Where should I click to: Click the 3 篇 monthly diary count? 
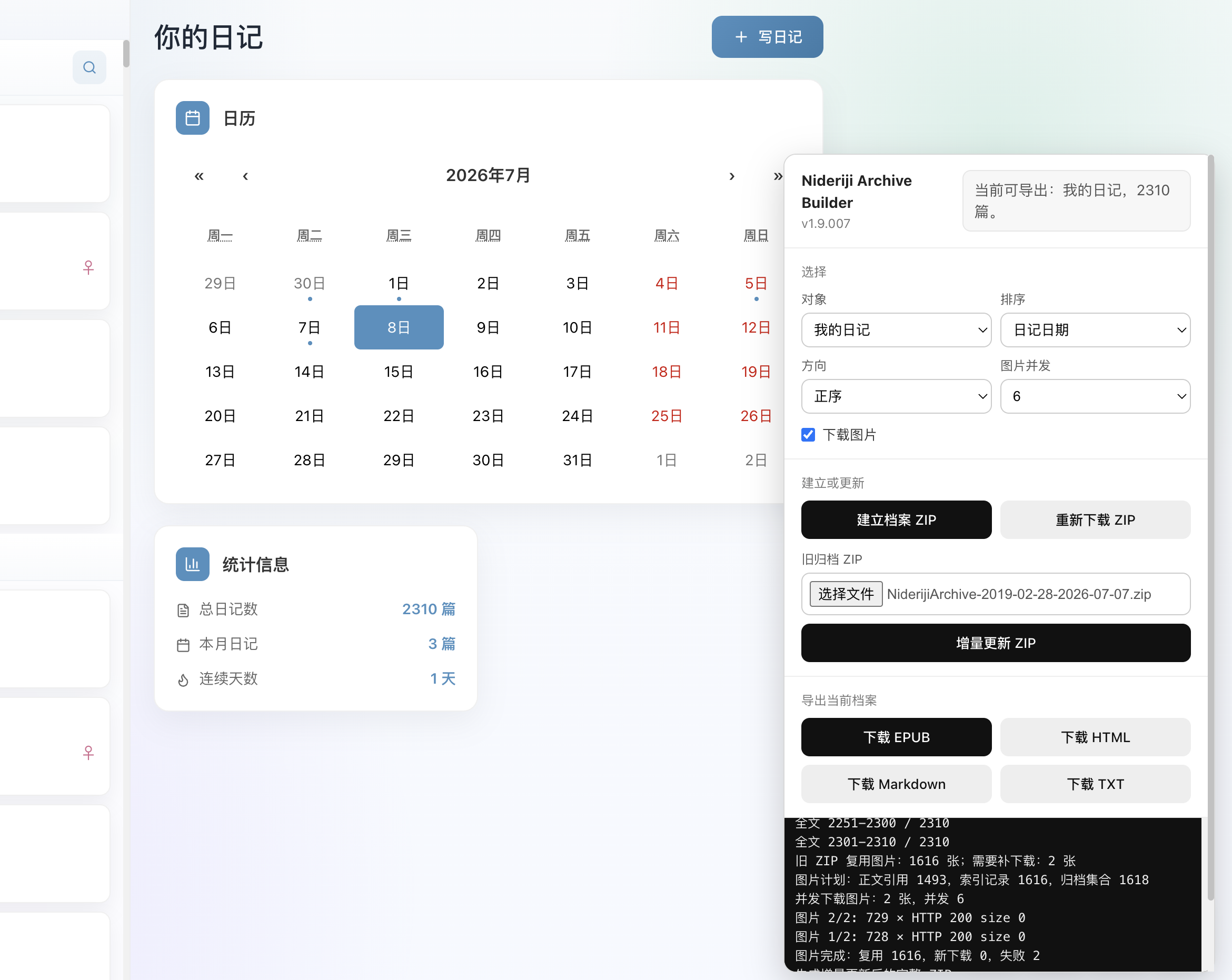tap(442, 644)
